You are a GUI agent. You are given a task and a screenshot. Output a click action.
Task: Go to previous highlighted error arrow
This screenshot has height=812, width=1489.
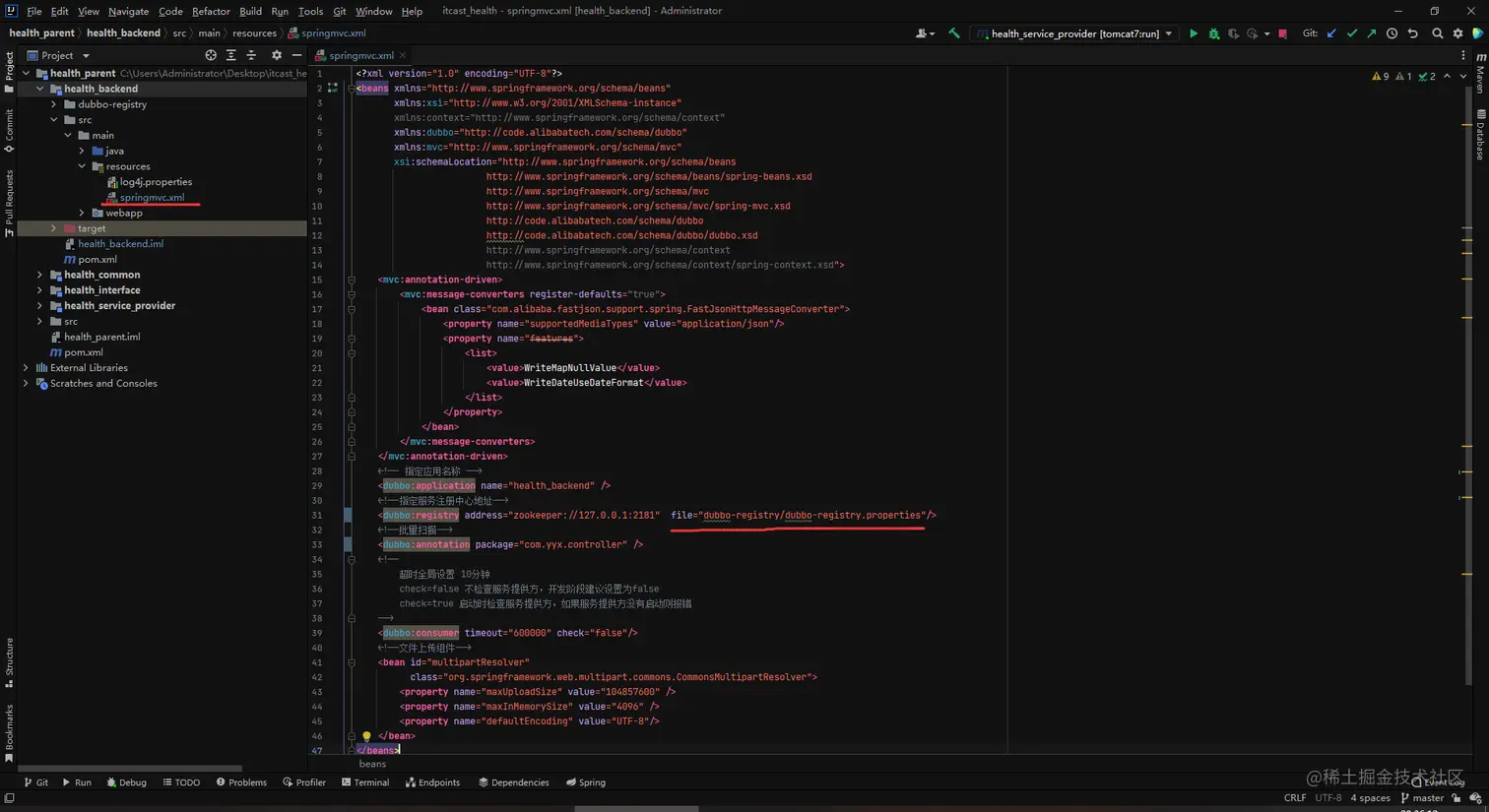coord(1447,76)
